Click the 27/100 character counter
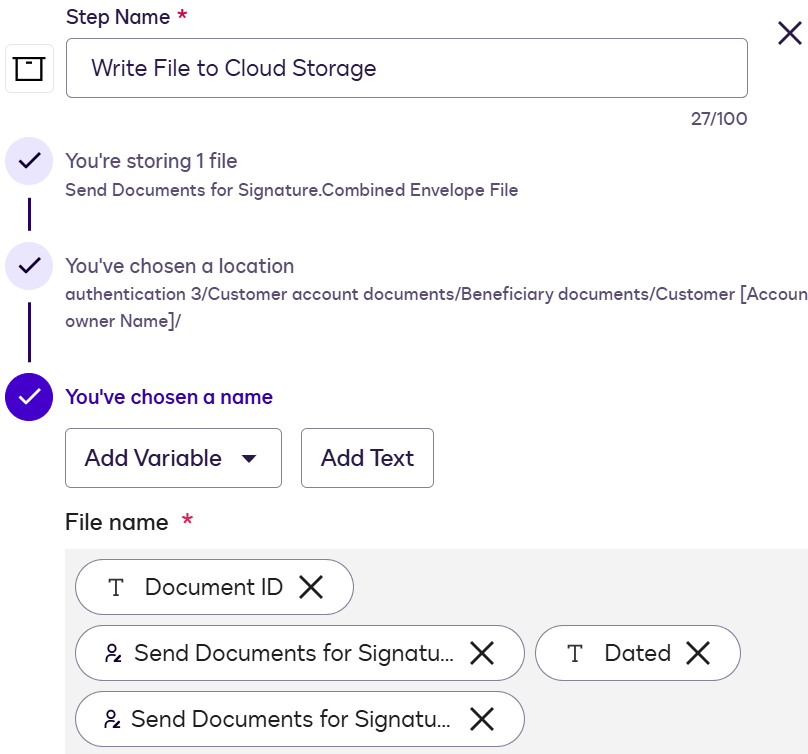This screenshot has height=754, width=808. (x=719, y=119)
